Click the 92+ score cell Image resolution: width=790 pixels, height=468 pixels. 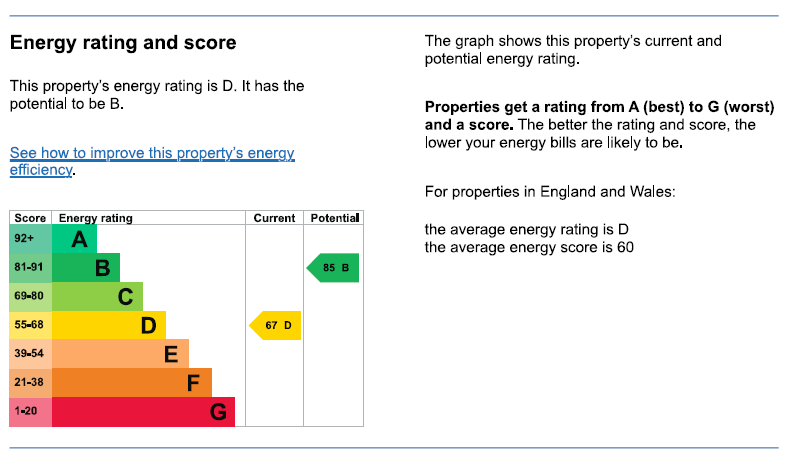(x=30, y=239)
